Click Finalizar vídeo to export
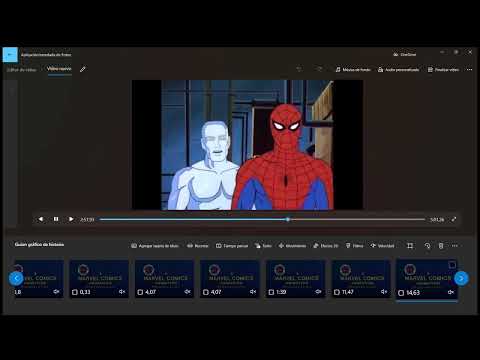Image resolution: width=480 pixels, height=360 pixels. [443, 70]
